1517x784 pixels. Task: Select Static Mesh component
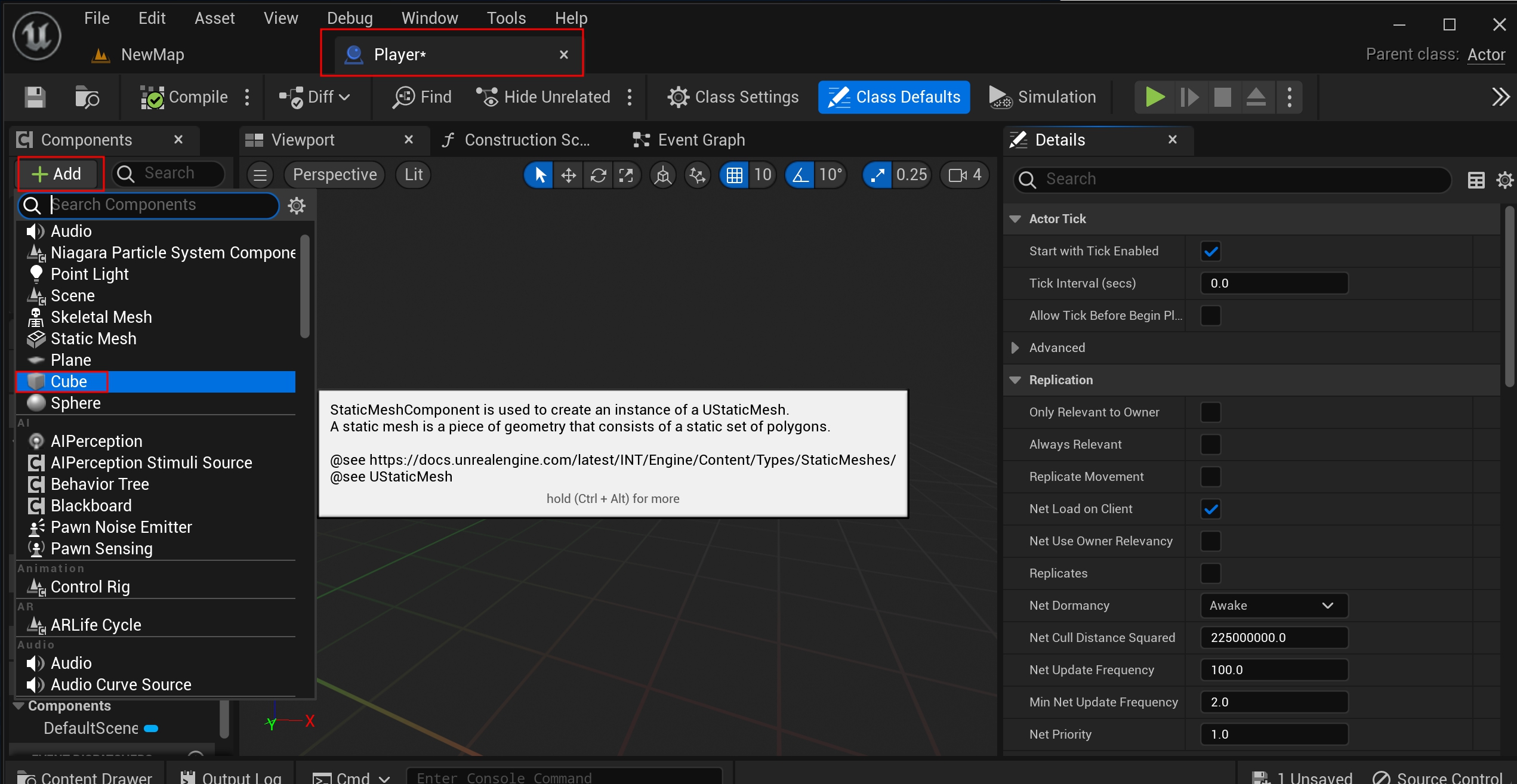pos(155,339)
